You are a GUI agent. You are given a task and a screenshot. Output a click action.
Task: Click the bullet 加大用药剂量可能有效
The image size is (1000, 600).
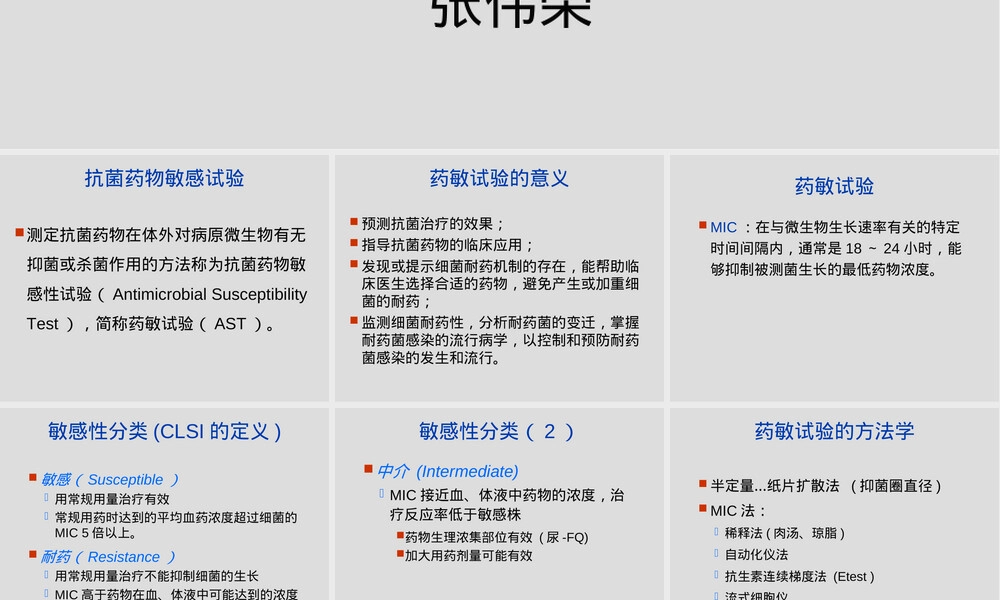tap(468, 555)
